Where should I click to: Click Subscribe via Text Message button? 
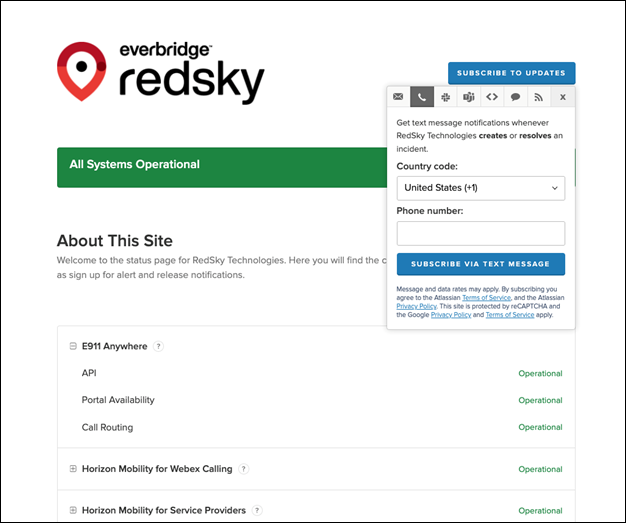[481, 264]
